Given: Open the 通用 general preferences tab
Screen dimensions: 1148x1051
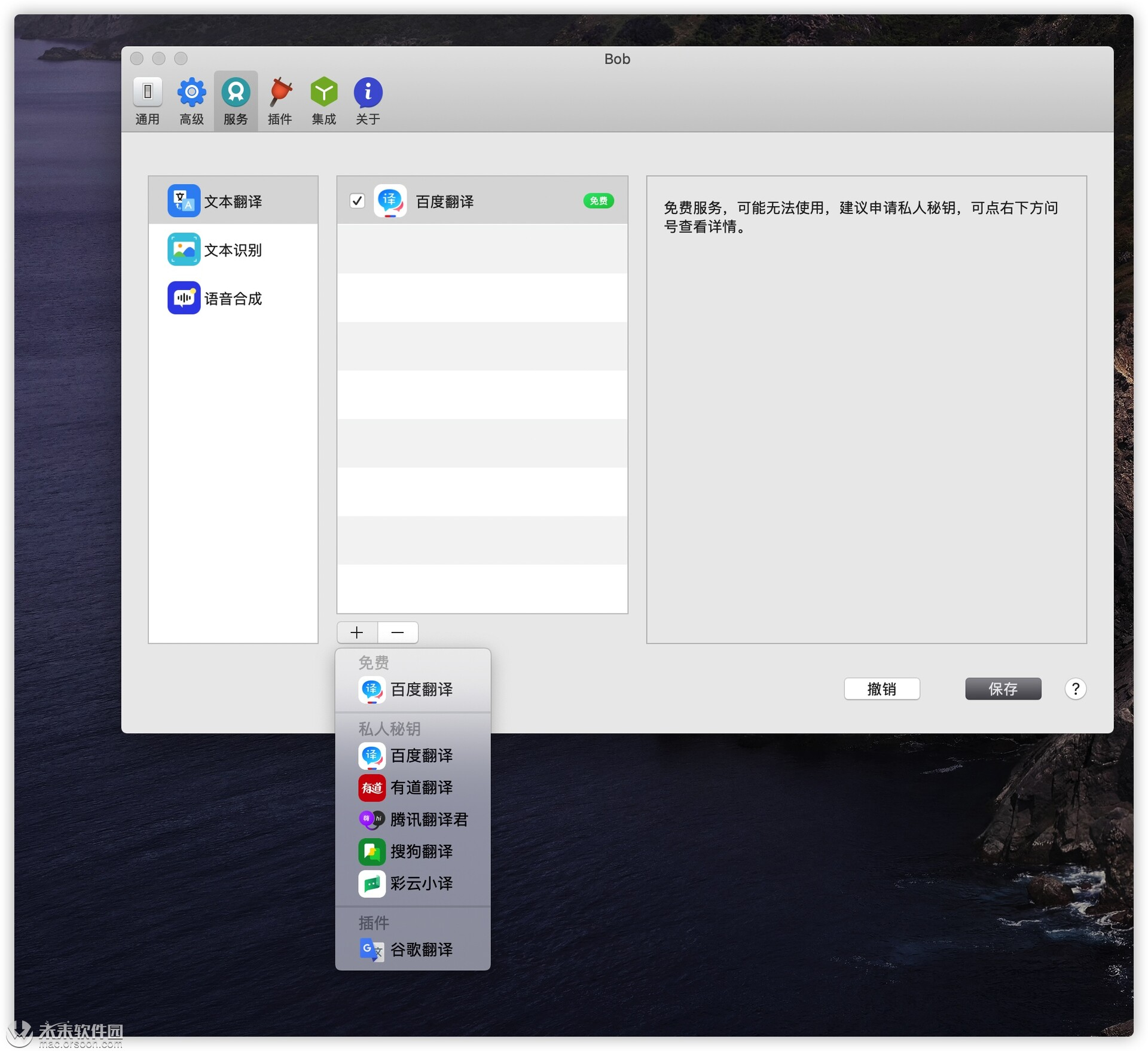Looking at the screenshot, I should (147, 101).
